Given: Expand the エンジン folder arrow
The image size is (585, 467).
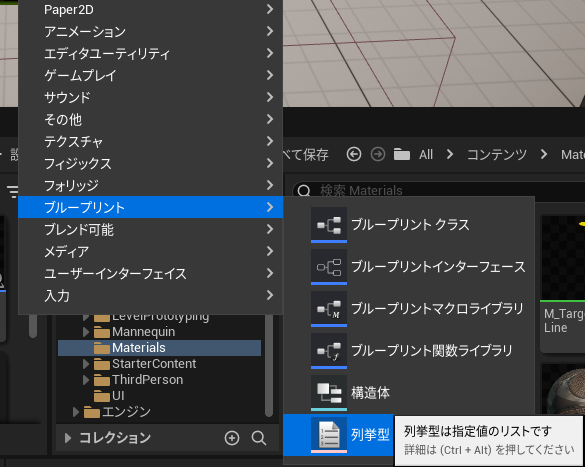Looking at the screenshot, I should point(76,412).
